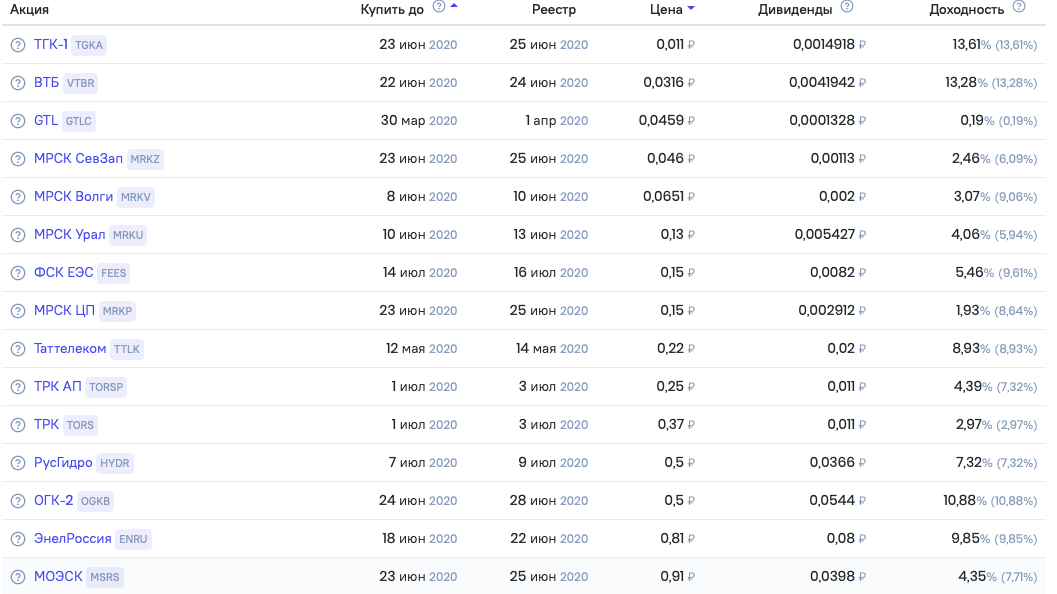This screenshot has height=594, width=1057.
Task: Sort by the Акция column header
Action: click(29, 9)
